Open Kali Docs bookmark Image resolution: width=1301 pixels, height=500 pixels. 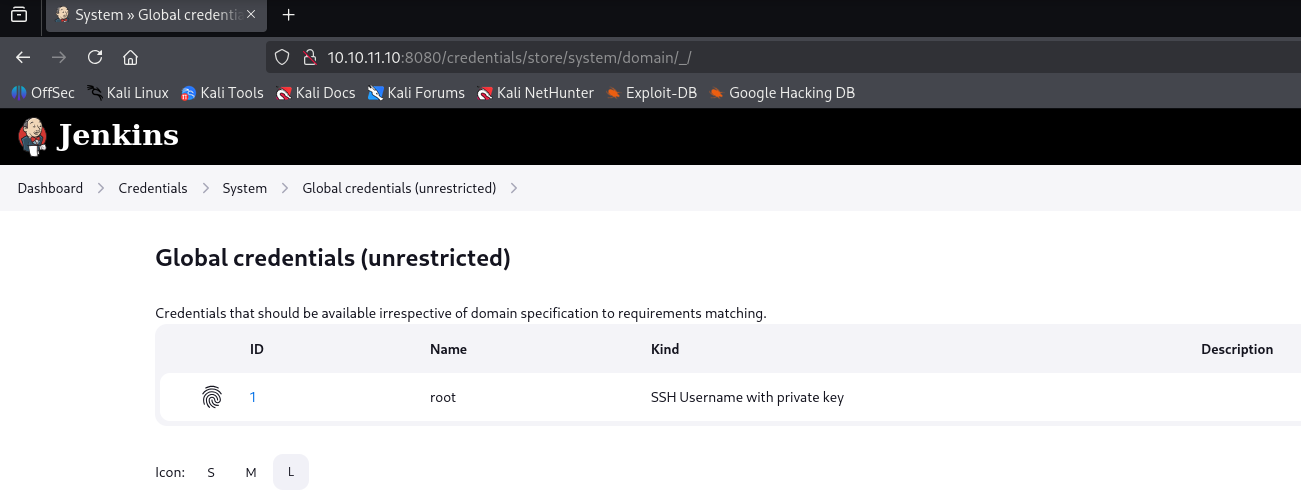[x=316, y=93]
